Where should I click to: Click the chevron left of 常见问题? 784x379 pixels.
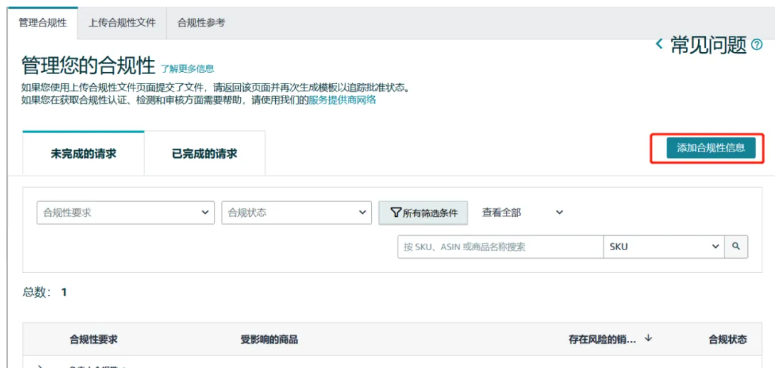click(x=659, y=44)
